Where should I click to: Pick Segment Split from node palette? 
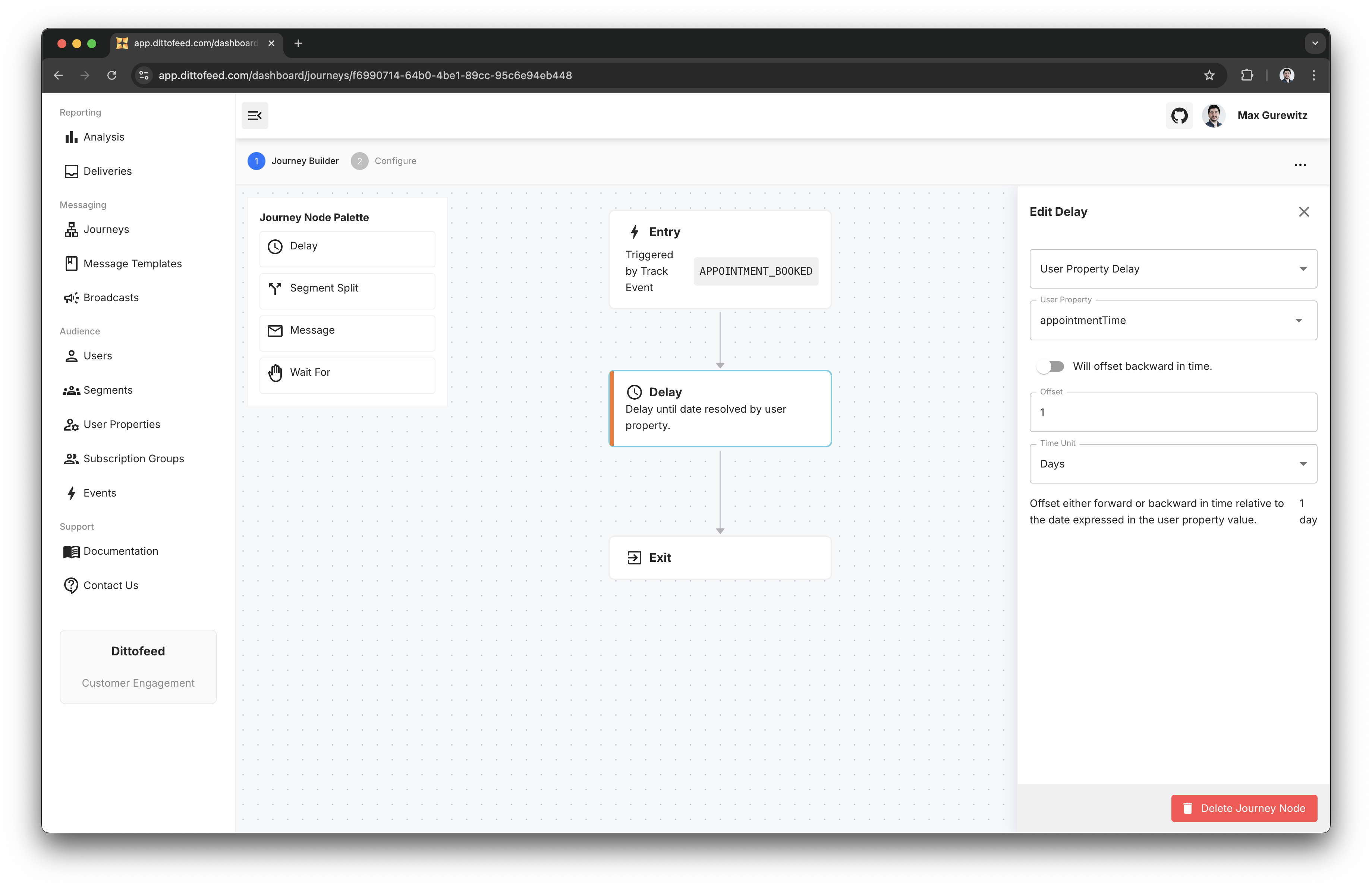point(347,289)
